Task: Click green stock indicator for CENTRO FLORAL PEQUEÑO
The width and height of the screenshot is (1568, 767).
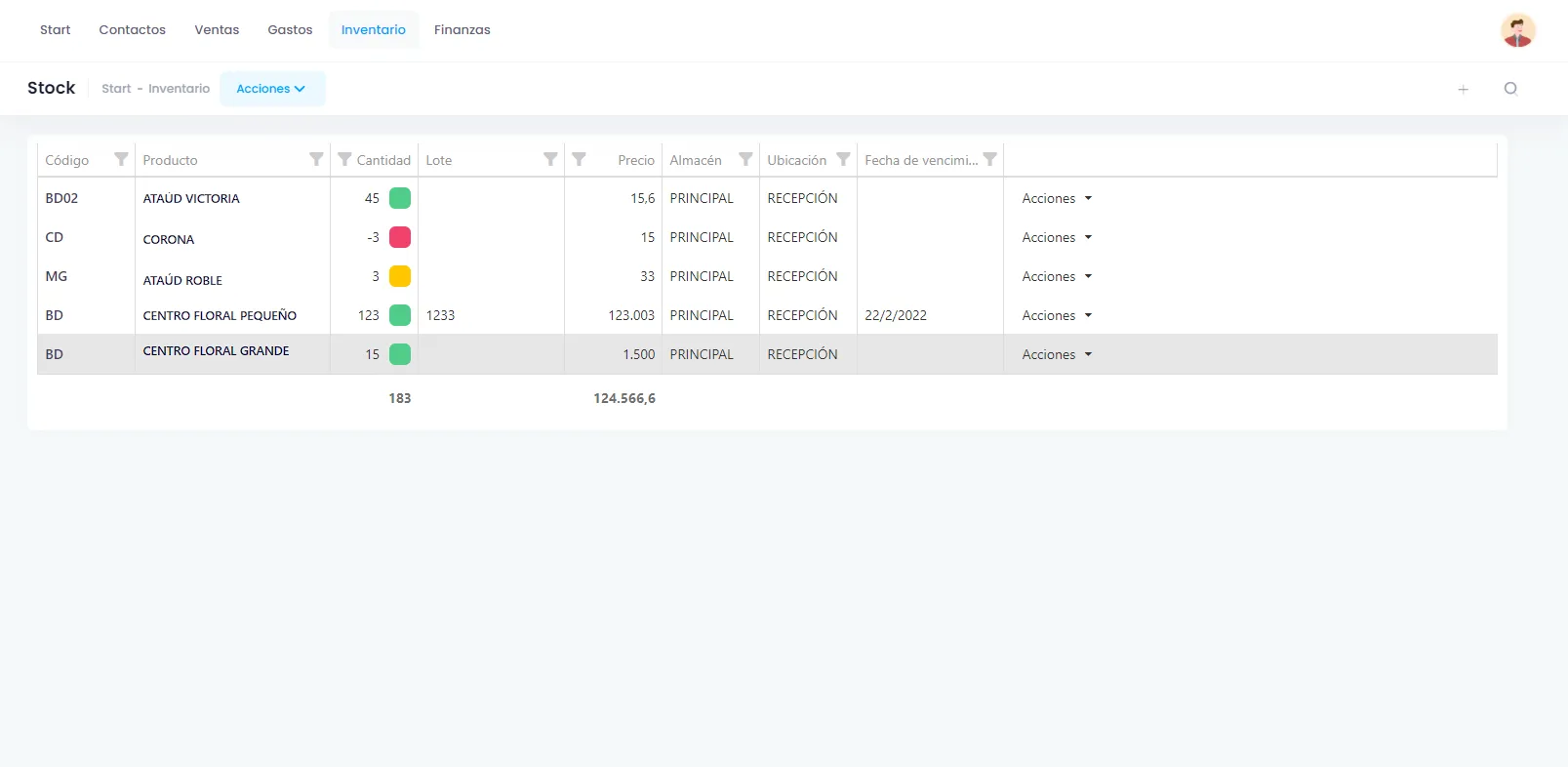Action: click(x=400, y=315)
